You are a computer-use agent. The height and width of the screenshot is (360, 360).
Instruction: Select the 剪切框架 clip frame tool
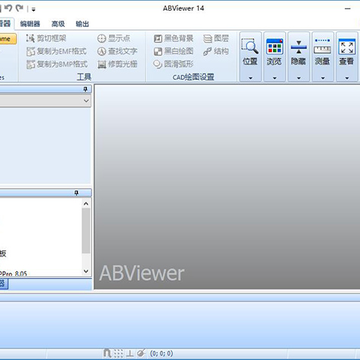(46, 39)
